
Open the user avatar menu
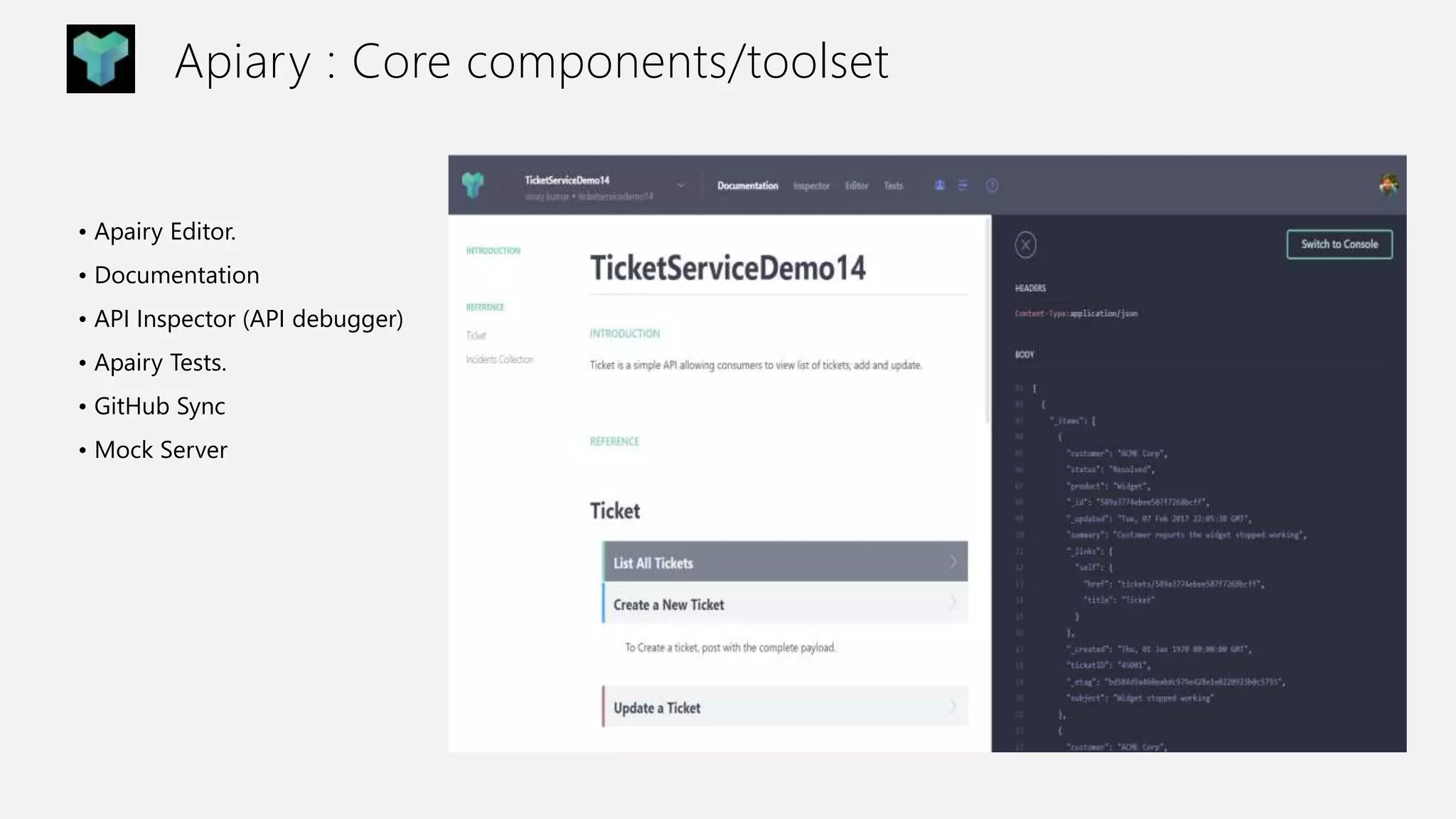tap(1388, 185)
